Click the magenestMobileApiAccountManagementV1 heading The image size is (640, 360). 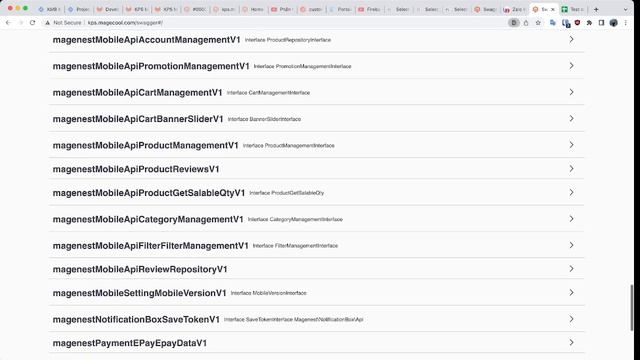click(147, 40)
